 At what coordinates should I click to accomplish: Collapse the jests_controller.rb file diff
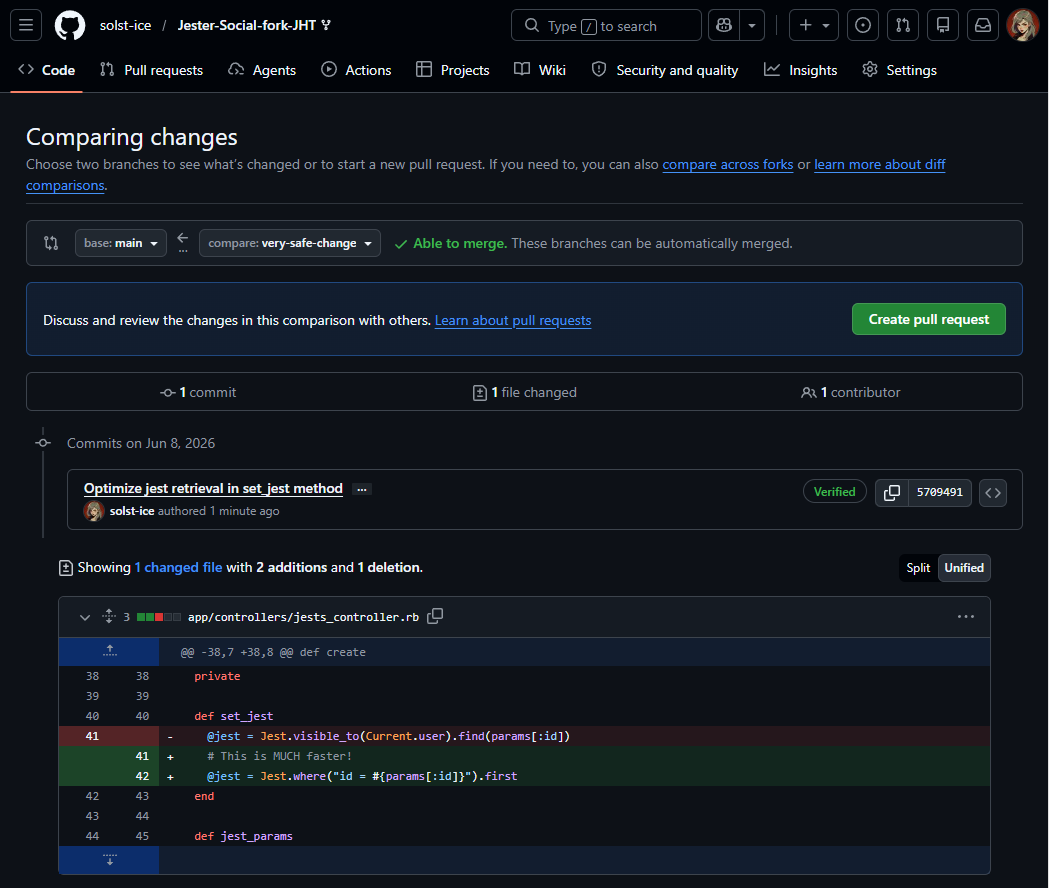pyautogui.click(x=84, y=617)
